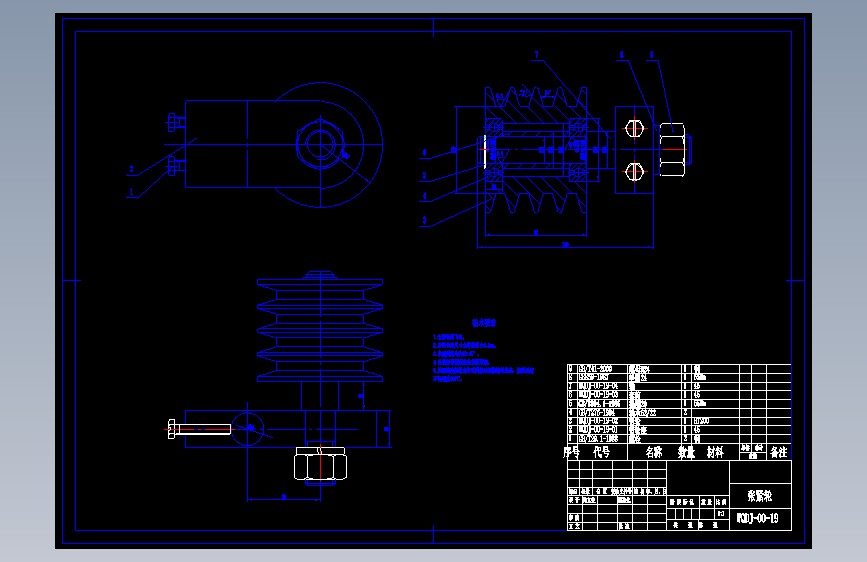Click the 备注 column header in parts list
The width and height of the screenshot is (867, 562).
[x=779, y=452]
